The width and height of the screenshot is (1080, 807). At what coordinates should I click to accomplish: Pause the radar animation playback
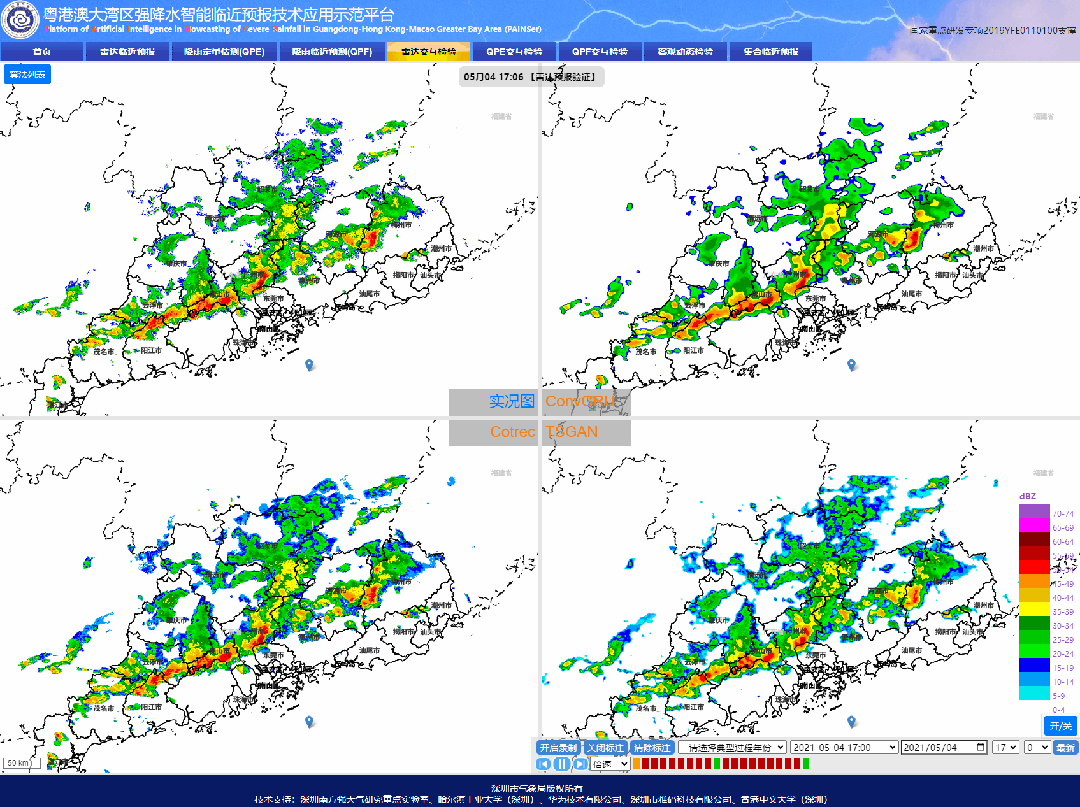(x=562, y=764)
